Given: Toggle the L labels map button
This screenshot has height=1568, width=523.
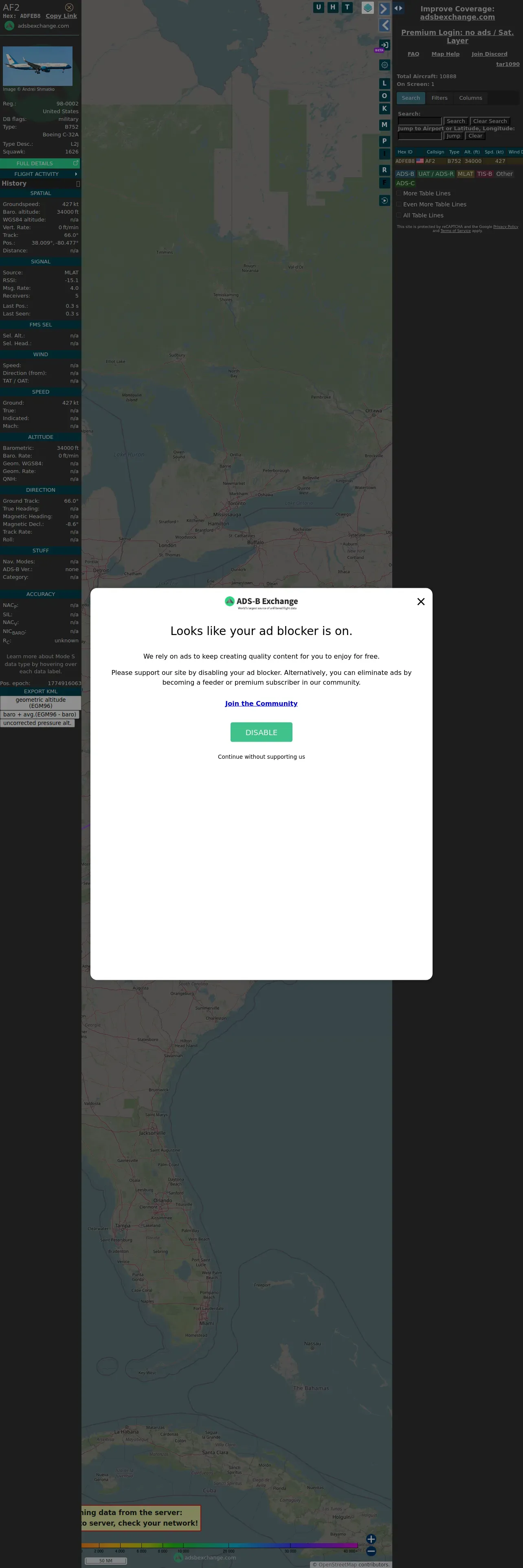Looking at the screenshot, I should (384, 83).
